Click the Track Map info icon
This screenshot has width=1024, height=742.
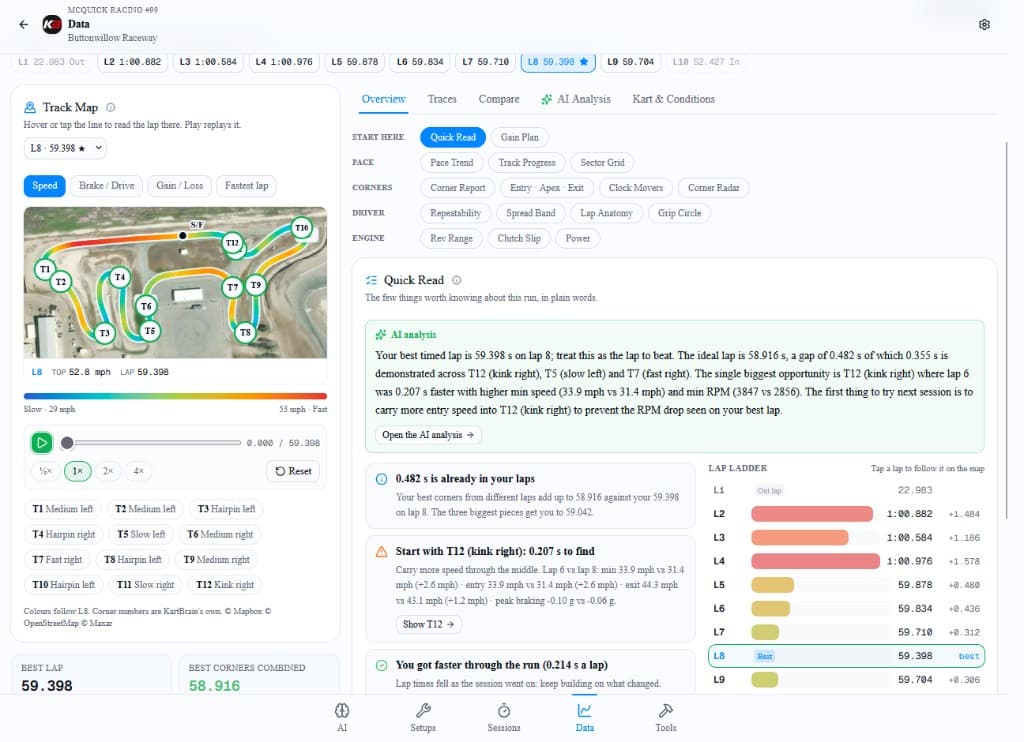coord(110,107)
